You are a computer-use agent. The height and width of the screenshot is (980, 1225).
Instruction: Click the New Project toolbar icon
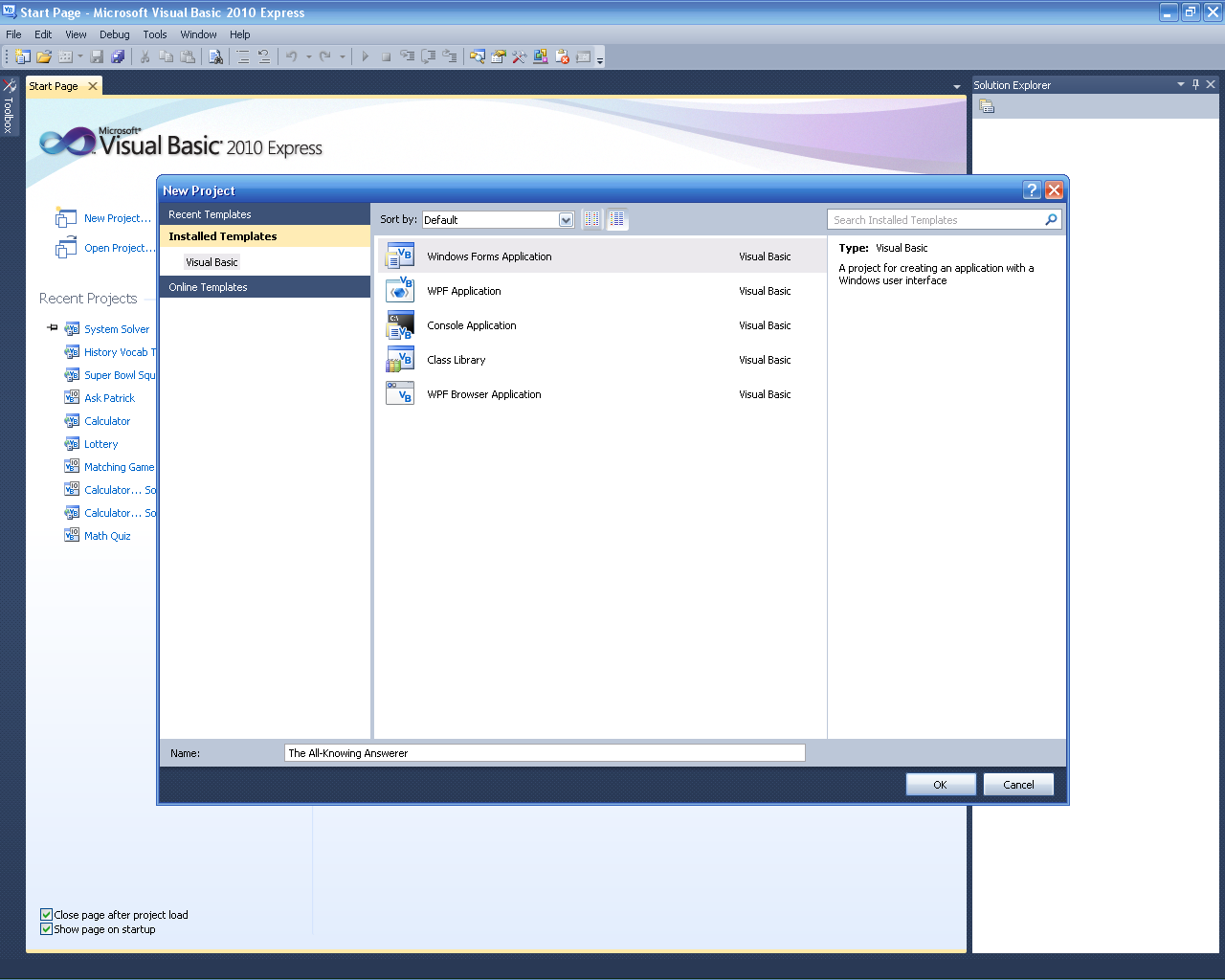(x=22, y=56)
